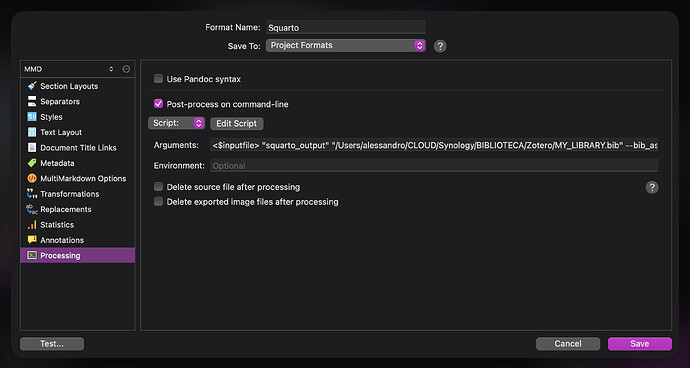
Task: Click help button beside Save To
Action: pyautogui.click(x=440, y=46)
